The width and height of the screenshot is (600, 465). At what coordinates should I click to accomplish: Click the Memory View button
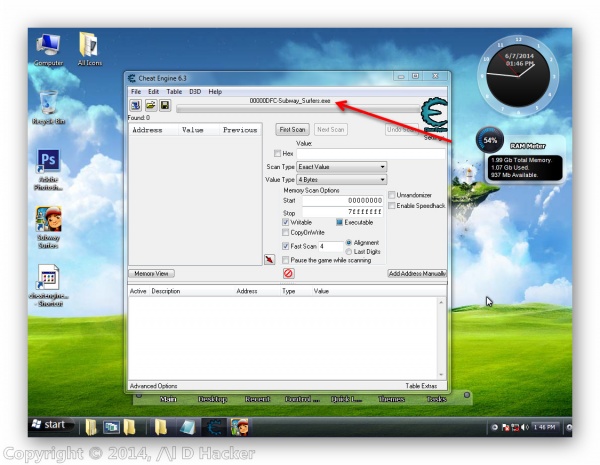[x=152, y=274]
